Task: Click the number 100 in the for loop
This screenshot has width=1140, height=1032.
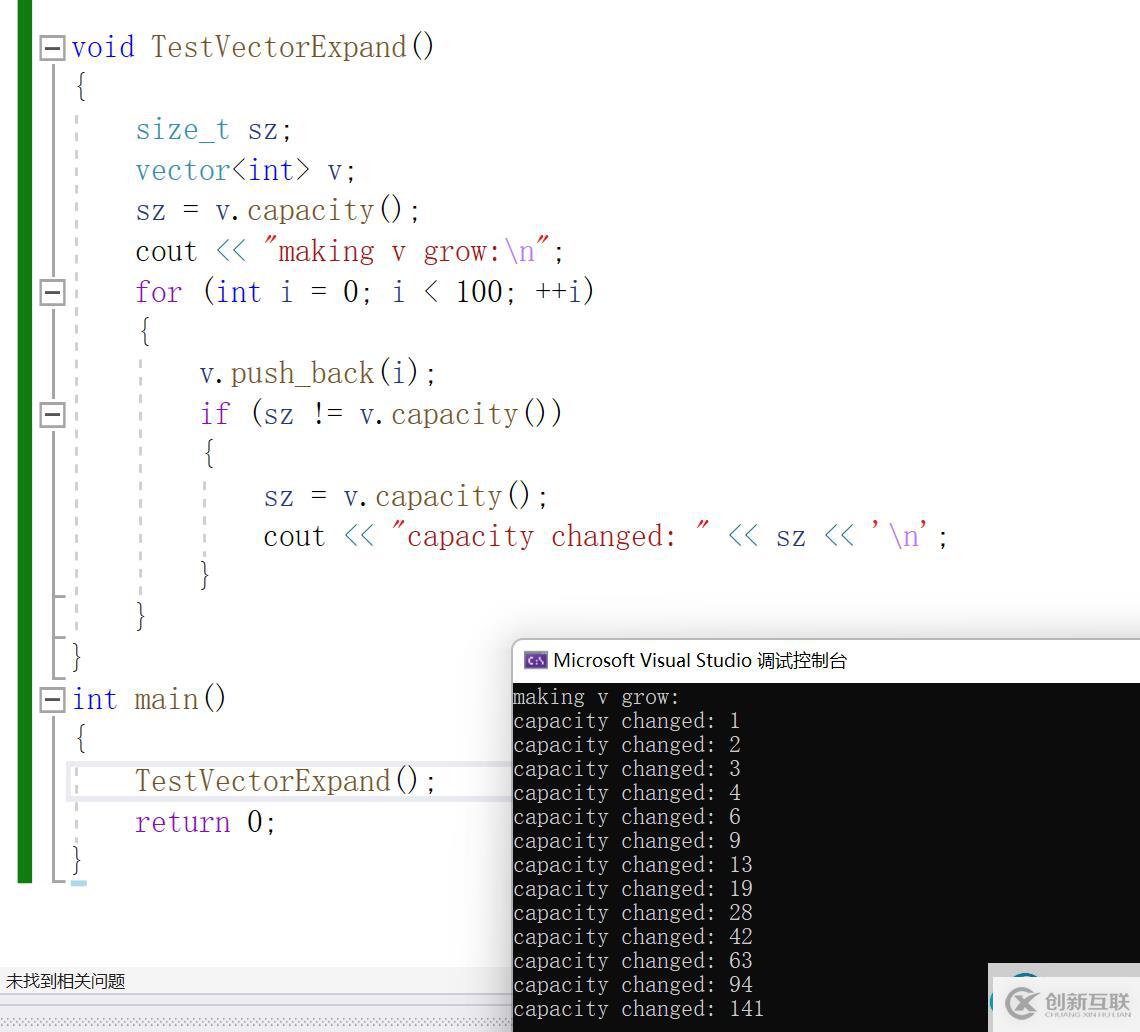Action: tap(479, 293)
